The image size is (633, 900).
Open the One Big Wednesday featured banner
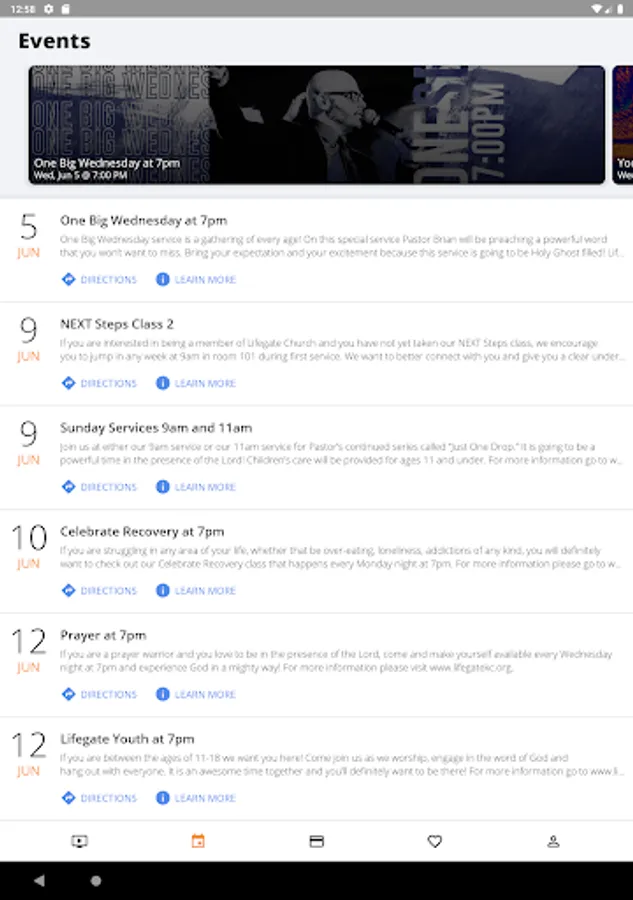point(317,125)
